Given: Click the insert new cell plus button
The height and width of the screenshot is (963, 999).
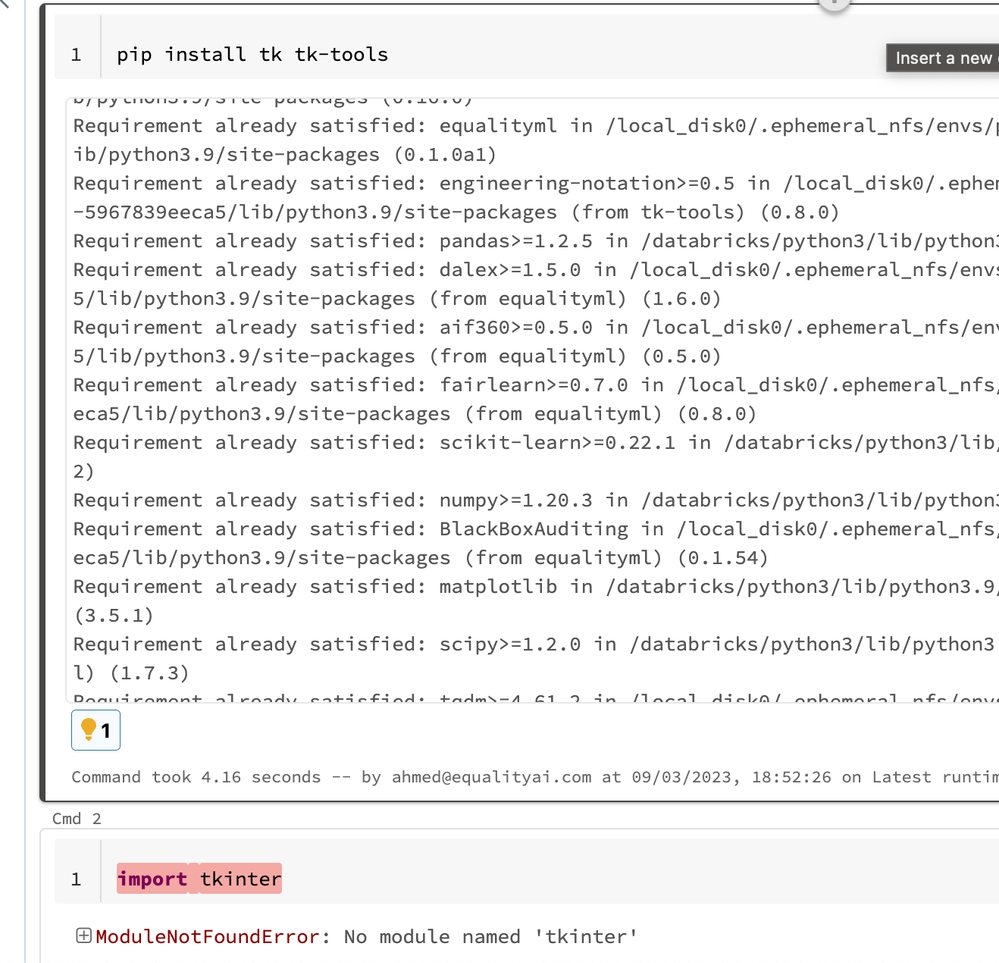Looking at the screenshot, I should 834,3.
